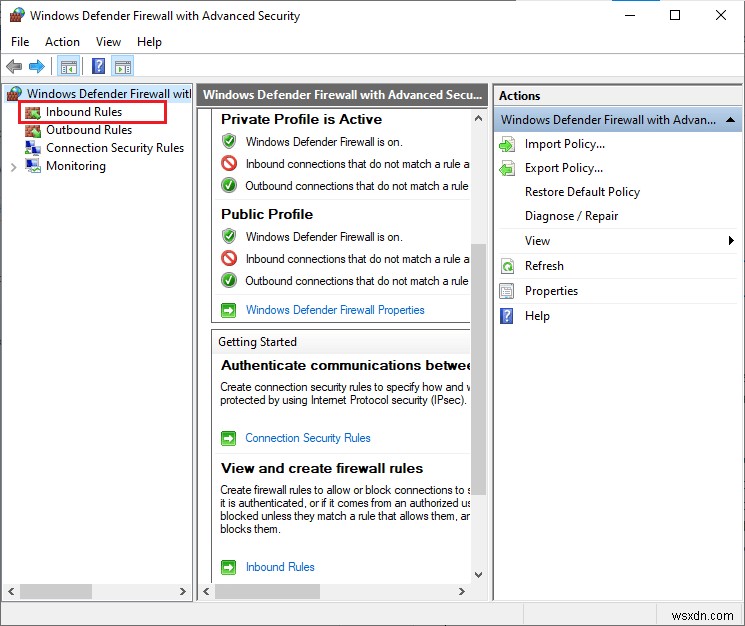Screen dimensions: 745x626
Task: Click Export Policy in the Actions pane
Action: 564,168
